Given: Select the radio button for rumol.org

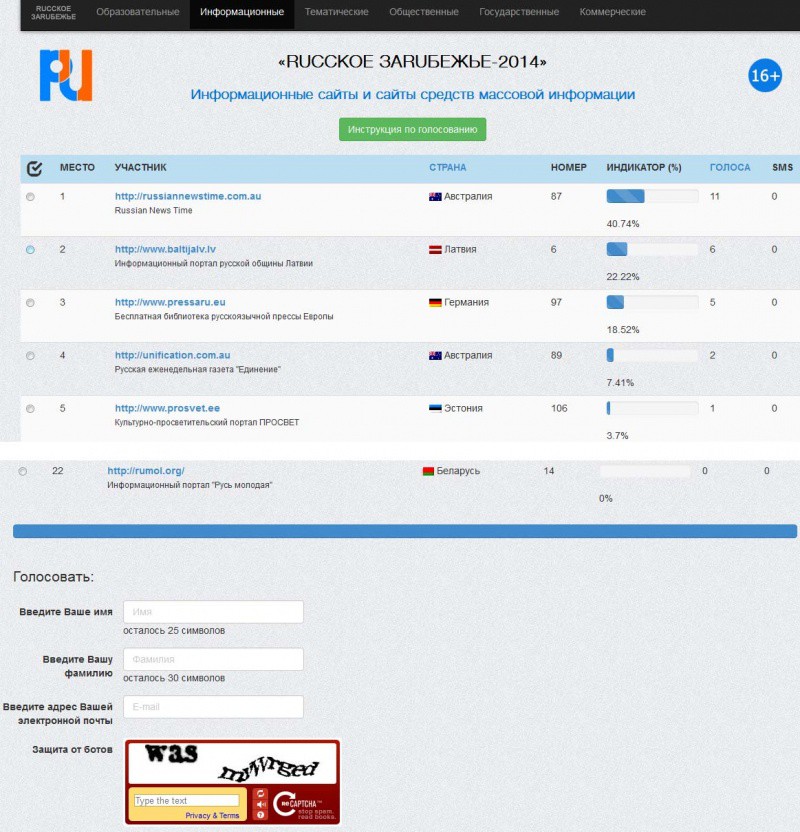Looking at the screenshot, I should point(23,472).
